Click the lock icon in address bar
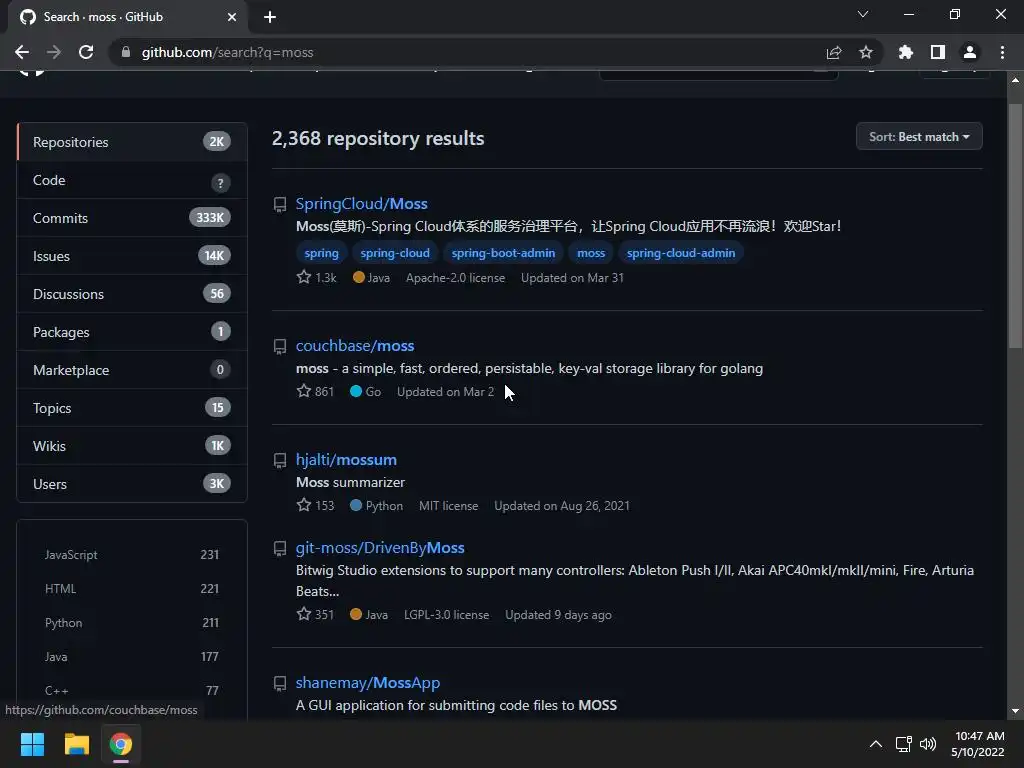The width and height of the screenshot is (1024, 768). coord(126,52)
